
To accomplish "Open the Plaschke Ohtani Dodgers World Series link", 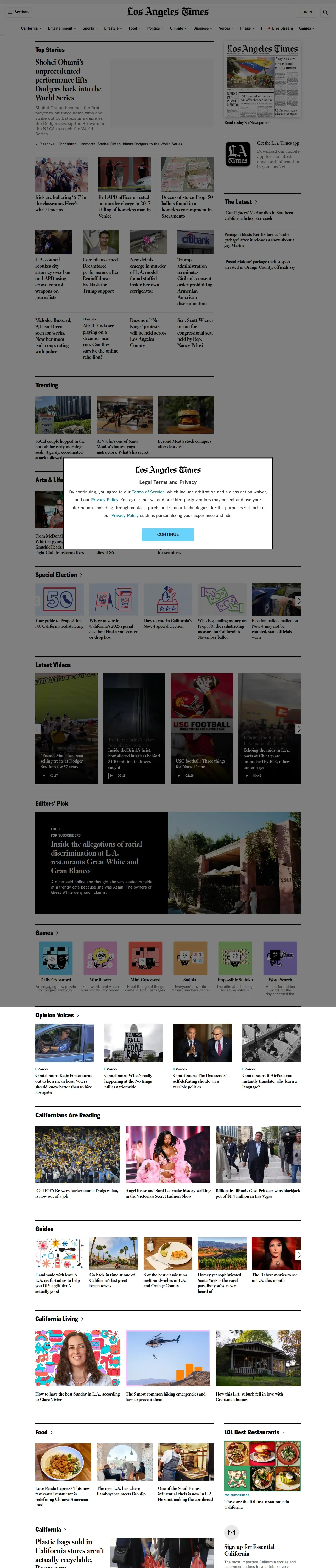I will point(110,144).
